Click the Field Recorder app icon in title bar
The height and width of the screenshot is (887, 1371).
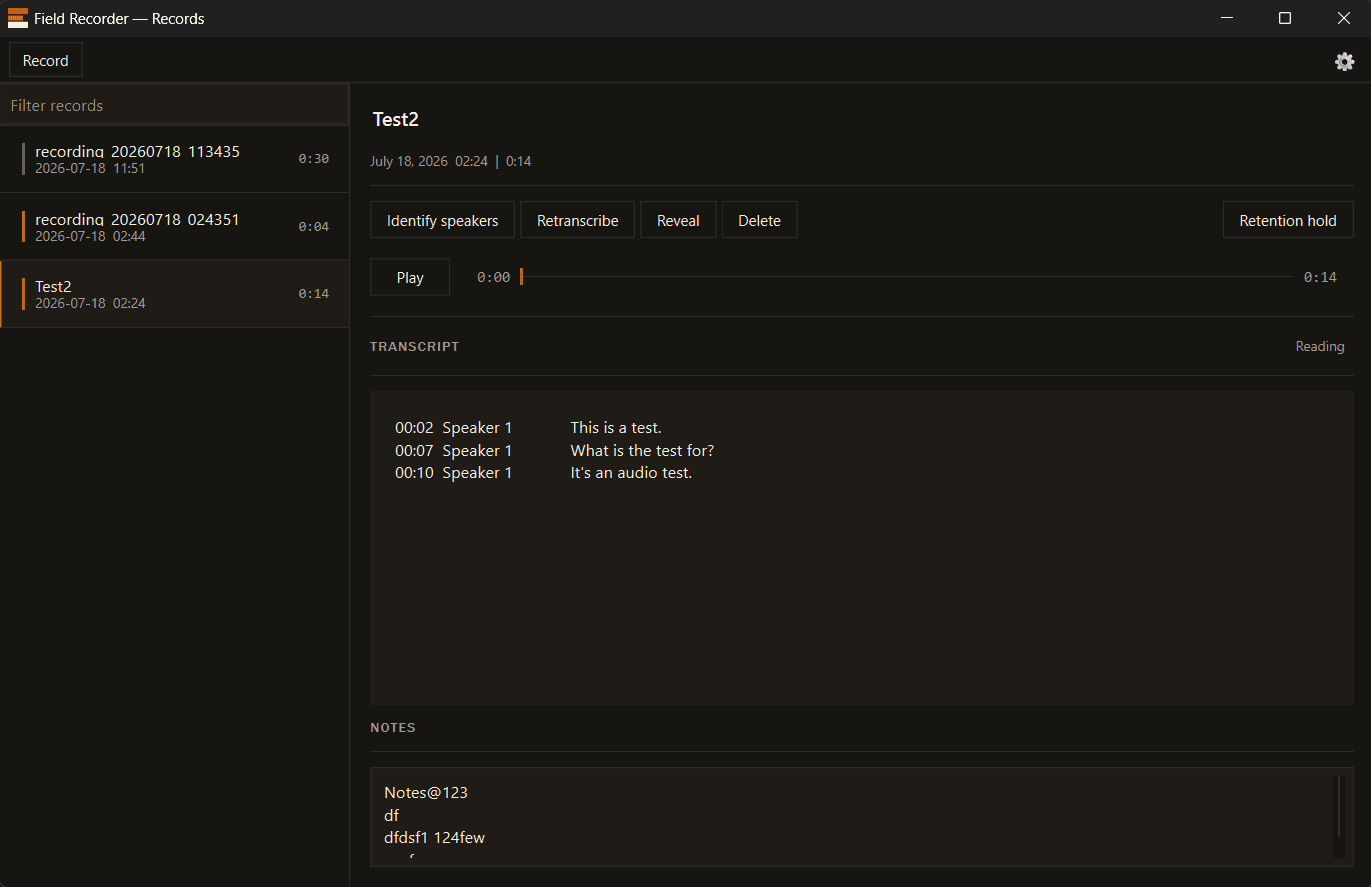(x=18, y=18)
